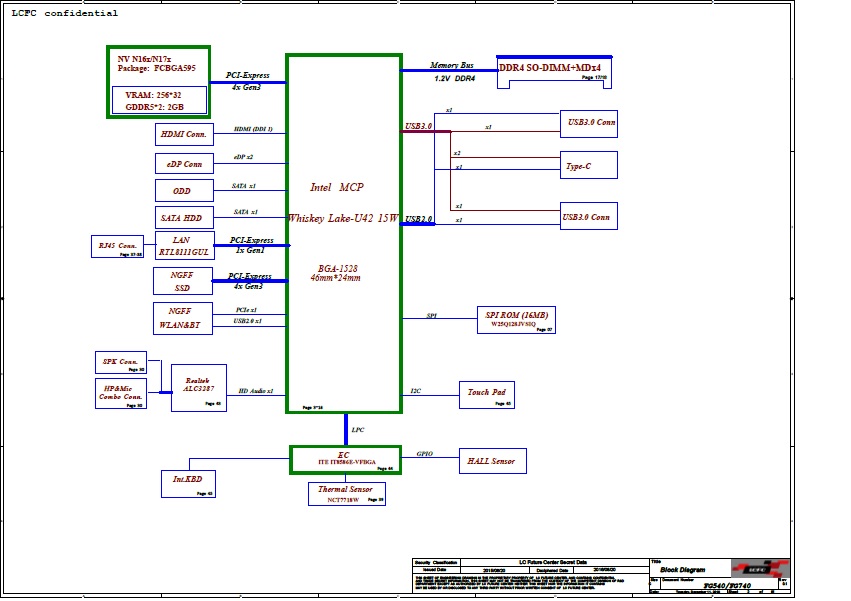
Task: Click the LCFC logo in title block
Action: coord(760,568)
